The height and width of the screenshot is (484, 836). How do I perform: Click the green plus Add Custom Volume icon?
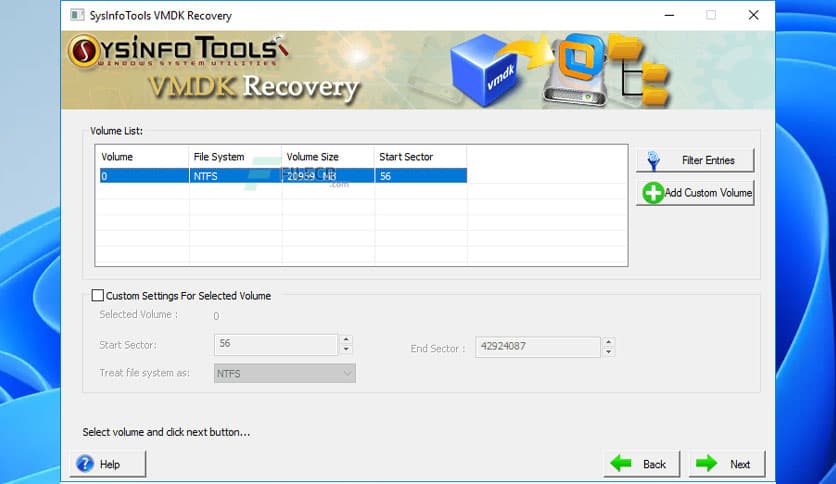pos(653,193)
